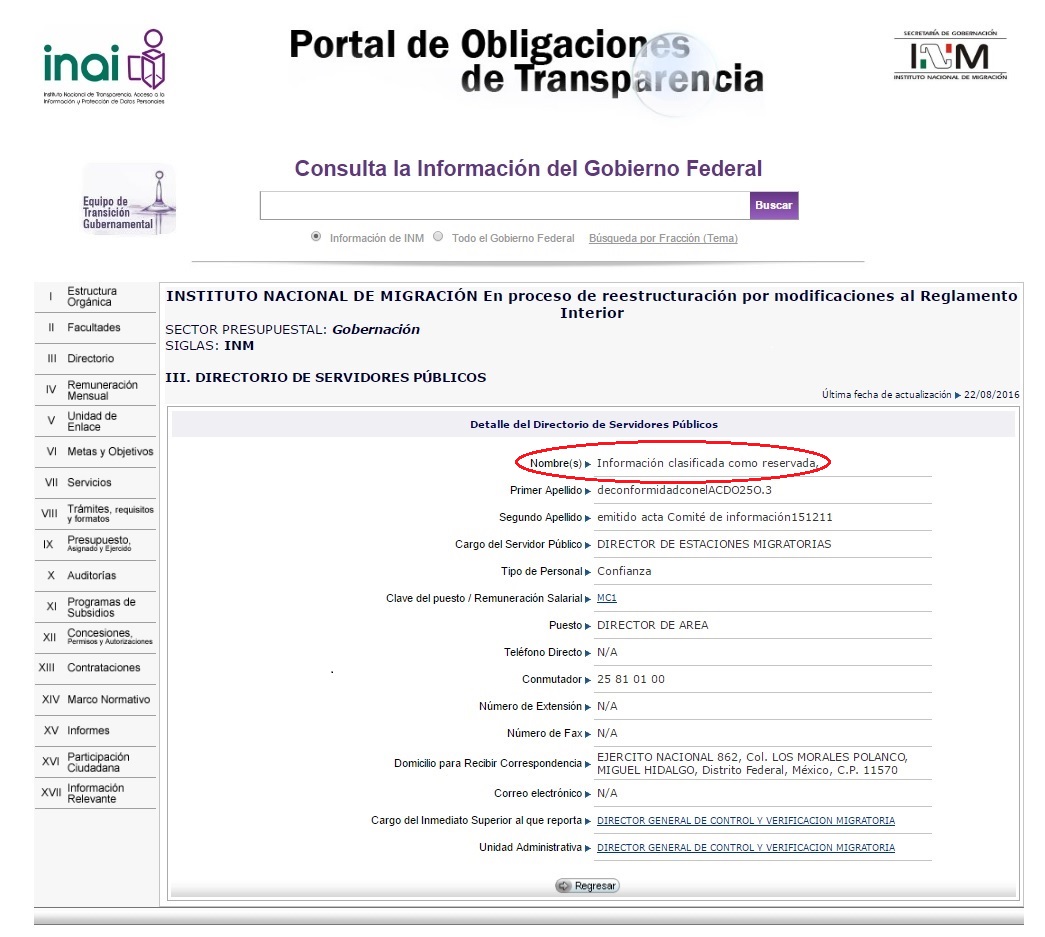The width and height of the screenshot is (1045, 937).
Task: Open the Unidad Administrativa link
Action: pos(746,848)
